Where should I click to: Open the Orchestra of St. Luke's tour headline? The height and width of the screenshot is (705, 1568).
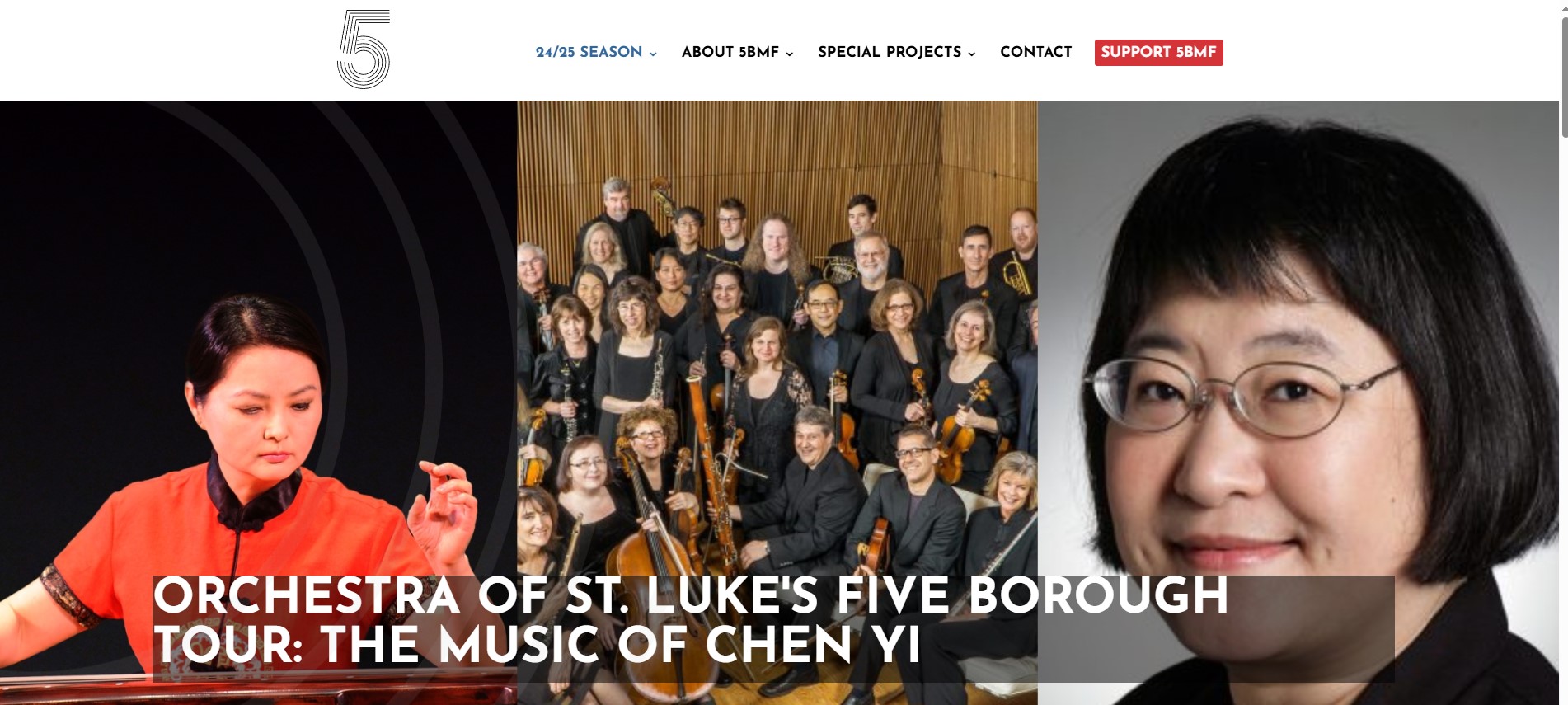tap(691, 619)
